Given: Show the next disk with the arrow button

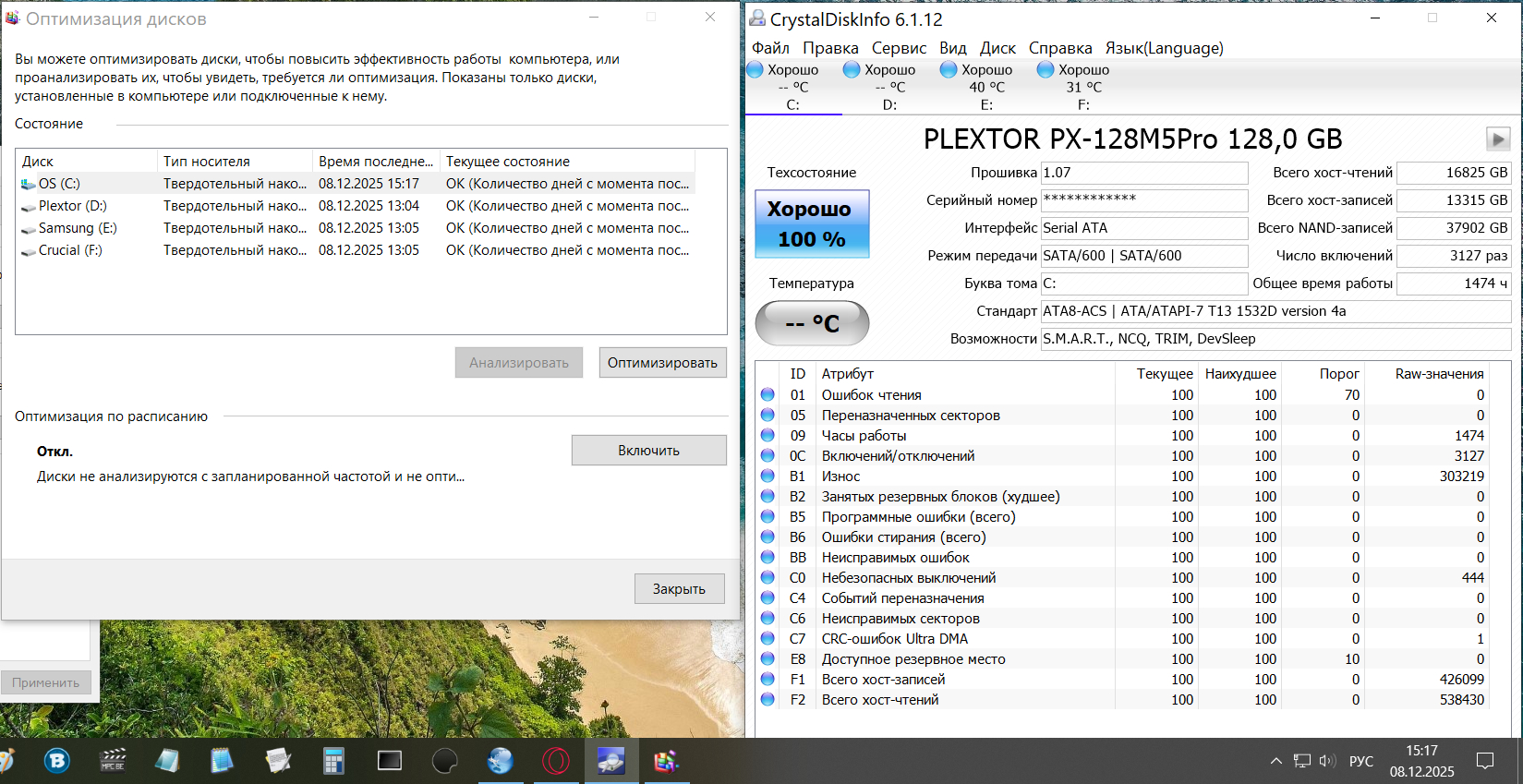Looking at the screenshot, I should coord(1497,139).
